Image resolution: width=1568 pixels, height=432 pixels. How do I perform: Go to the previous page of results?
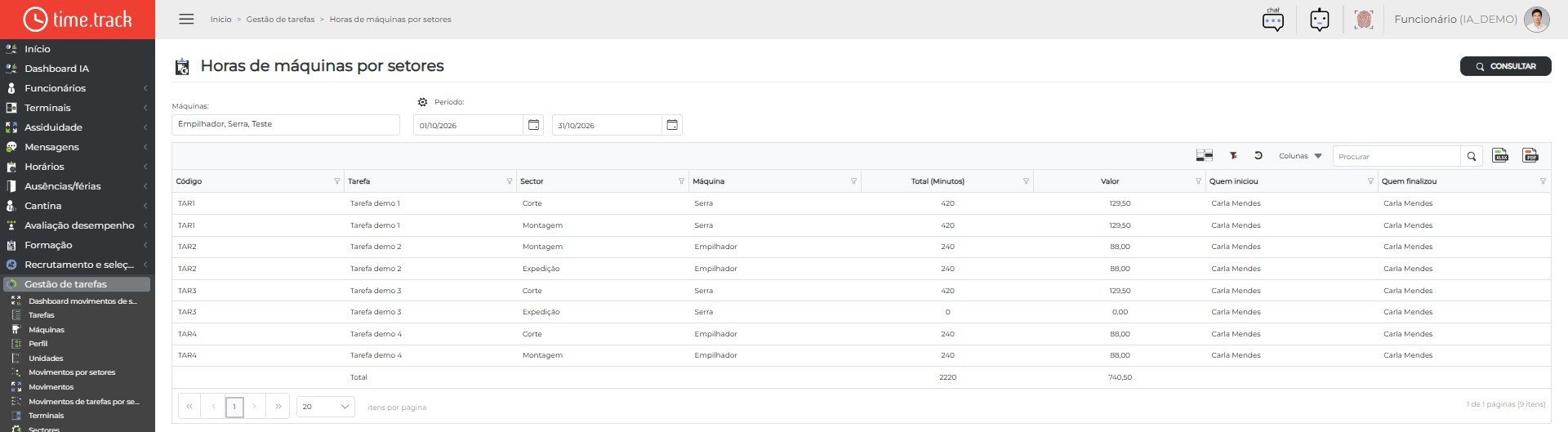coord(213,407)
